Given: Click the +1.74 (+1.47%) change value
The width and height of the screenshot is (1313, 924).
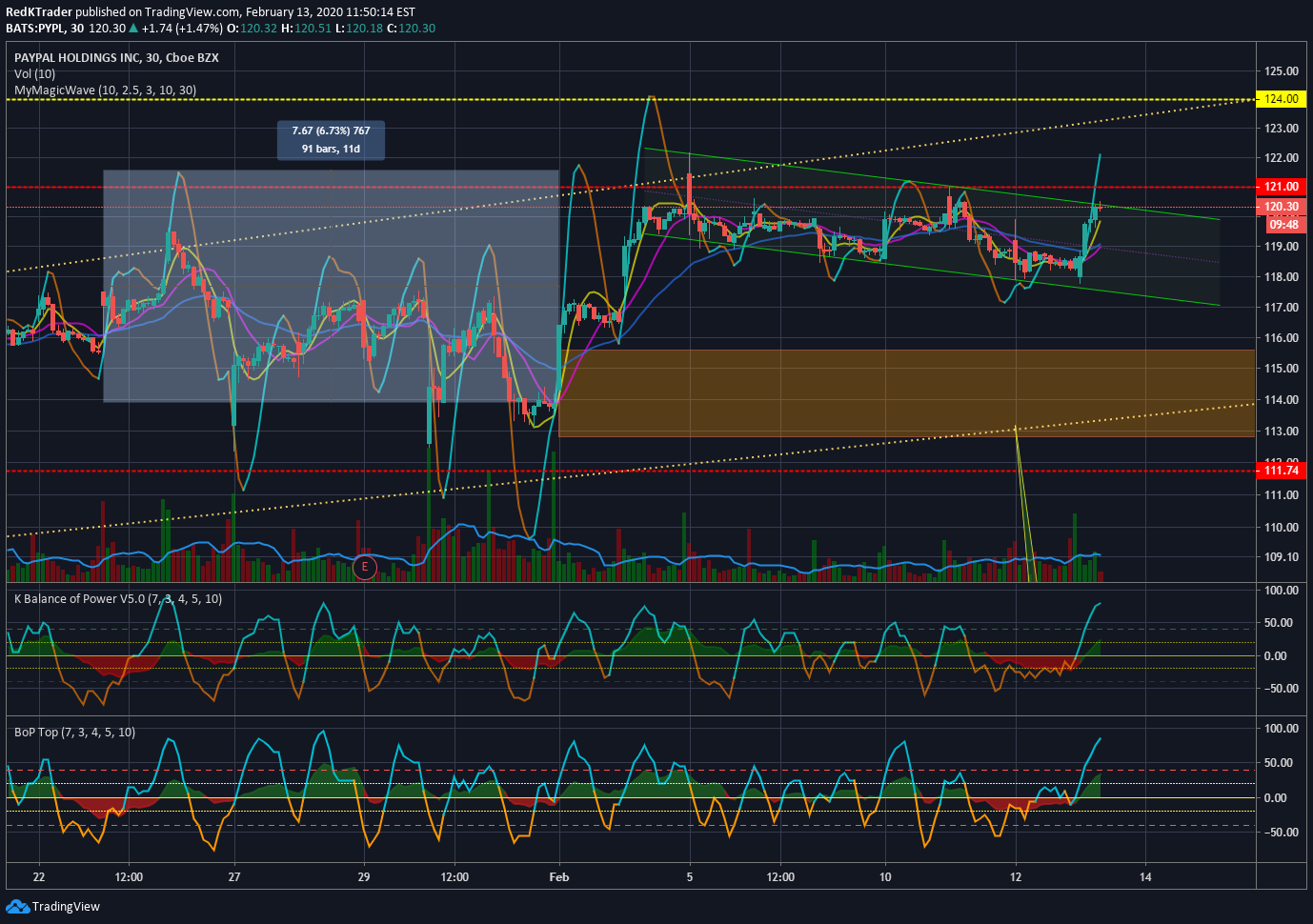Looking at the screenshot, I should [x=182, y=29].
